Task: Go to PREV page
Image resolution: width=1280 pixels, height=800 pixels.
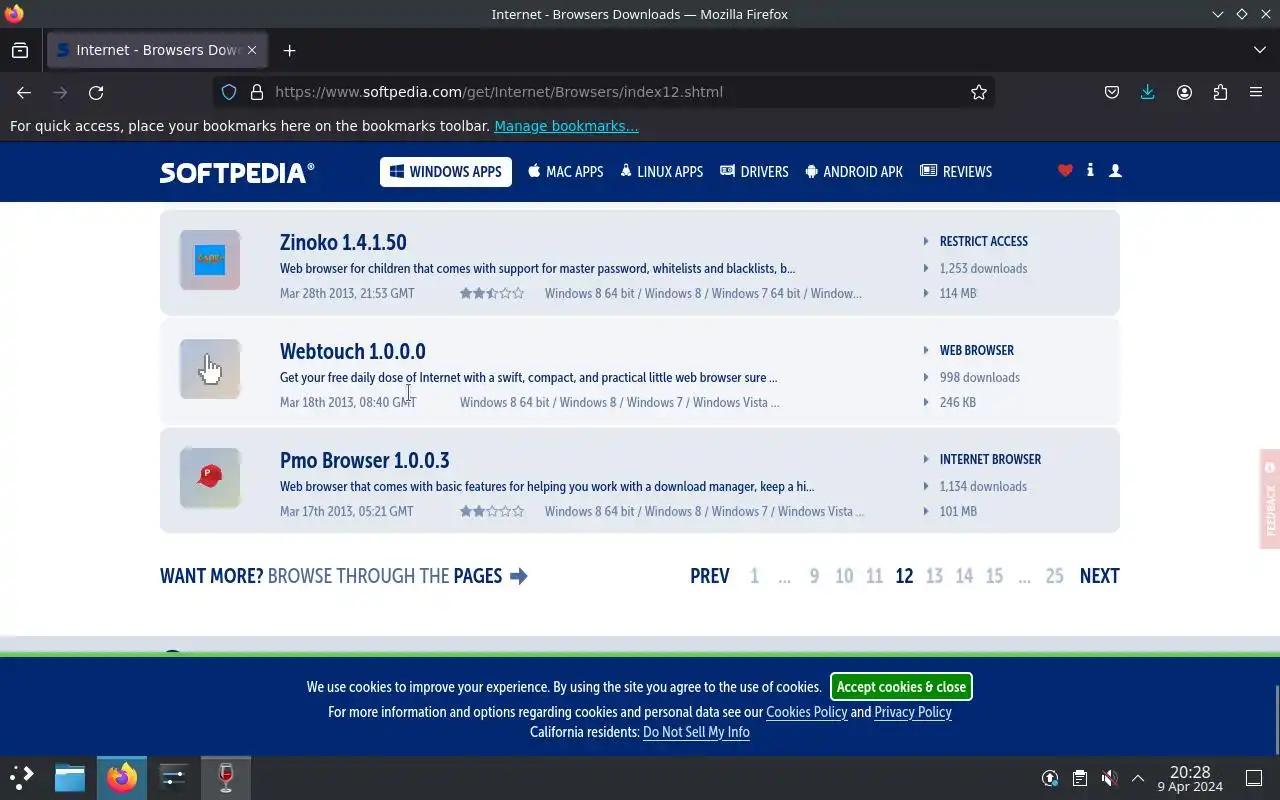Action: 710,576
